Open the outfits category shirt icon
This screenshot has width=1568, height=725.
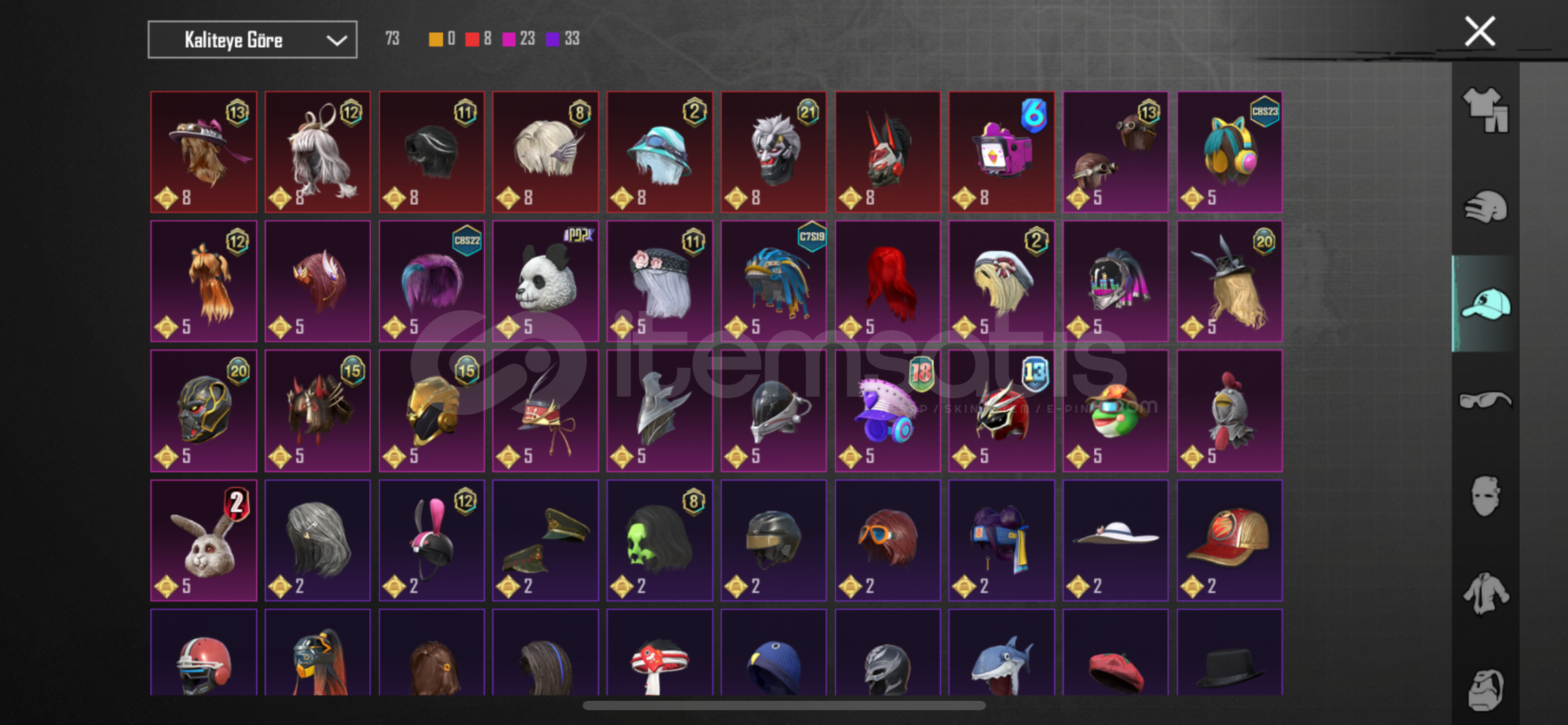pyautogui.click(x=1485, y=110)
